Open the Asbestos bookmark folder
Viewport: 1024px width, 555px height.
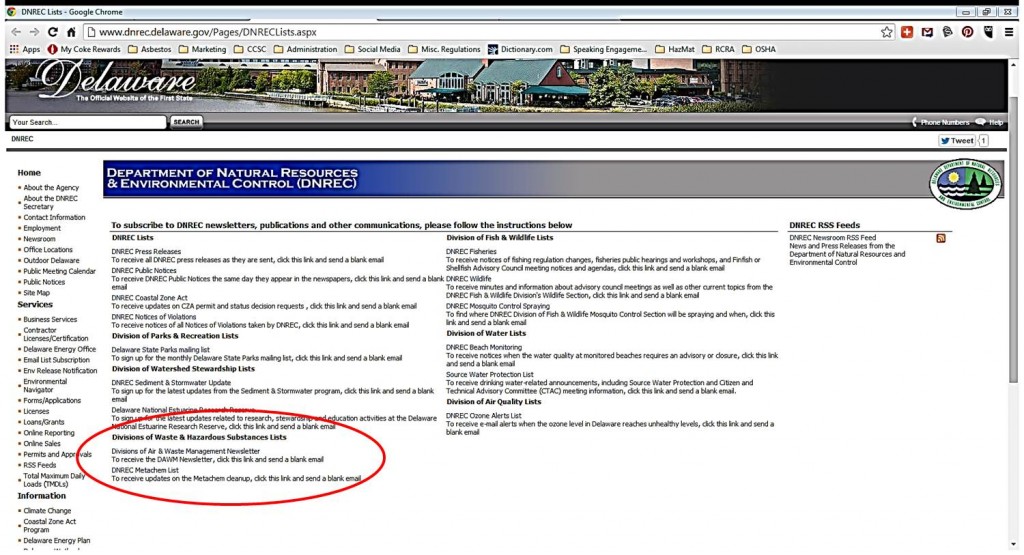click(x=150, y=50)
